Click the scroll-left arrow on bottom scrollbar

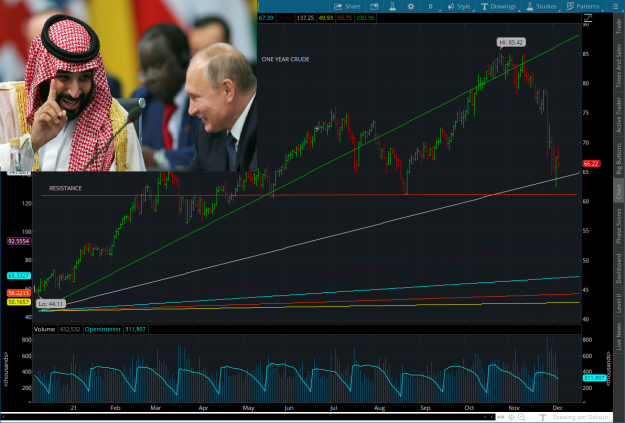pos(485,417)
